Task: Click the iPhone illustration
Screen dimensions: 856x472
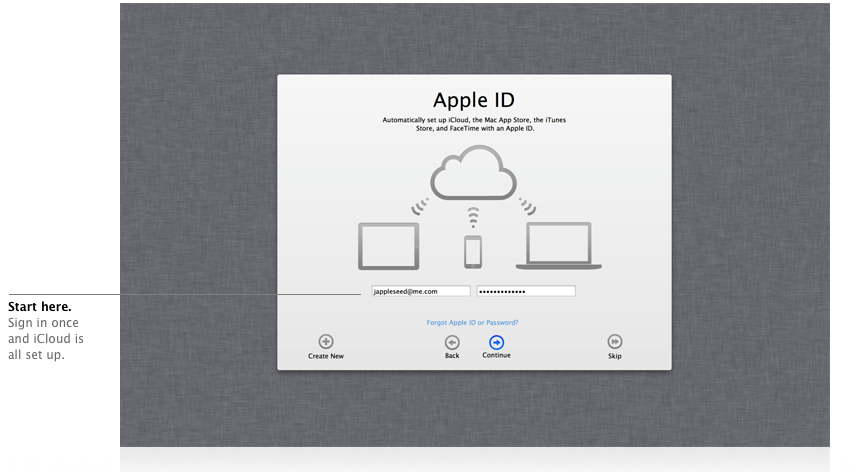Action: [473, 252]
